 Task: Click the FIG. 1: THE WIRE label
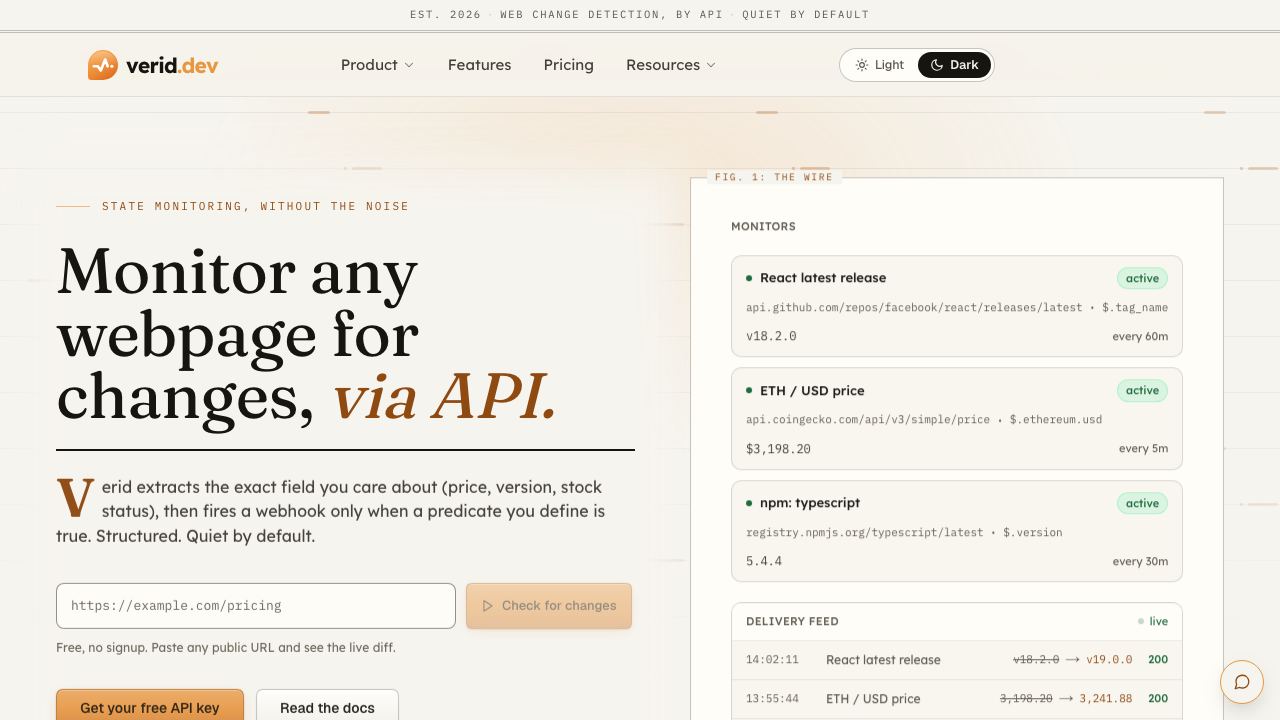(774, 177)
